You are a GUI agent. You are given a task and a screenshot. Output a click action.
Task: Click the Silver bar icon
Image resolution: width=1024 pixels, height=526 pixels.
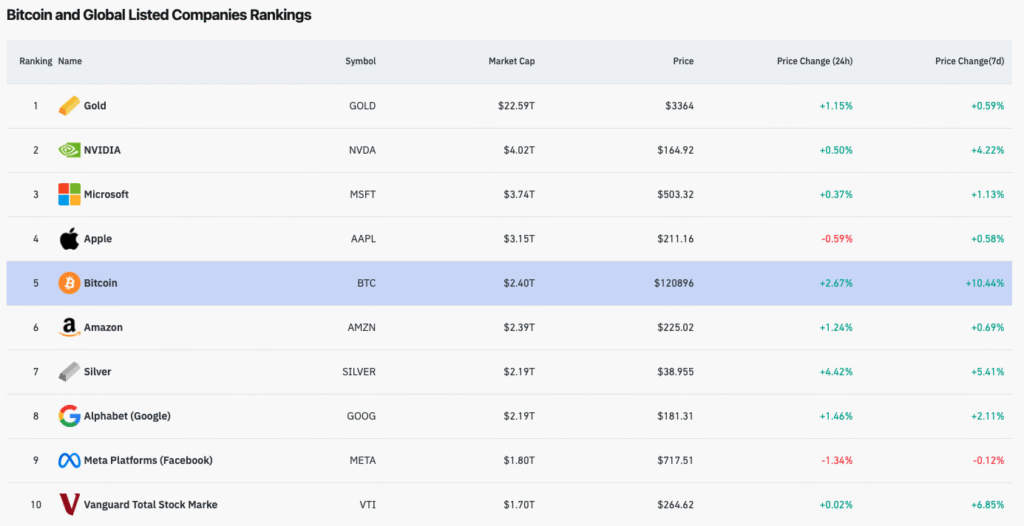[69, 372]
